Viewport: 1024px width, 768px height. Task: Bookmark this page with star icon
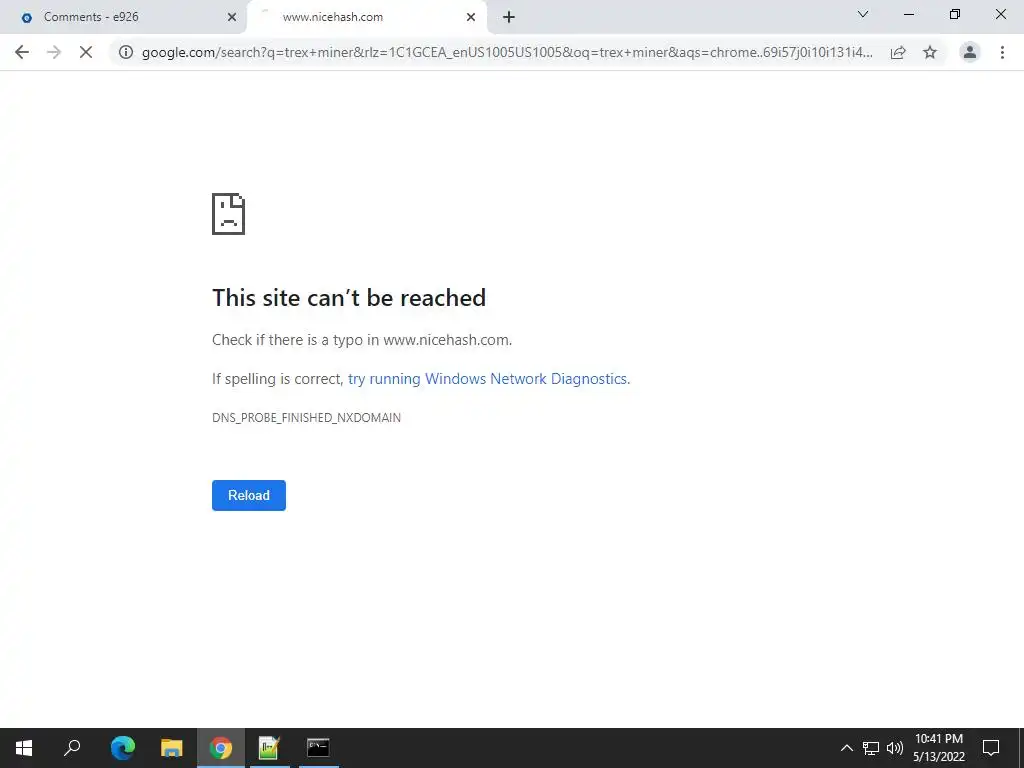click(x=930, y=52)
